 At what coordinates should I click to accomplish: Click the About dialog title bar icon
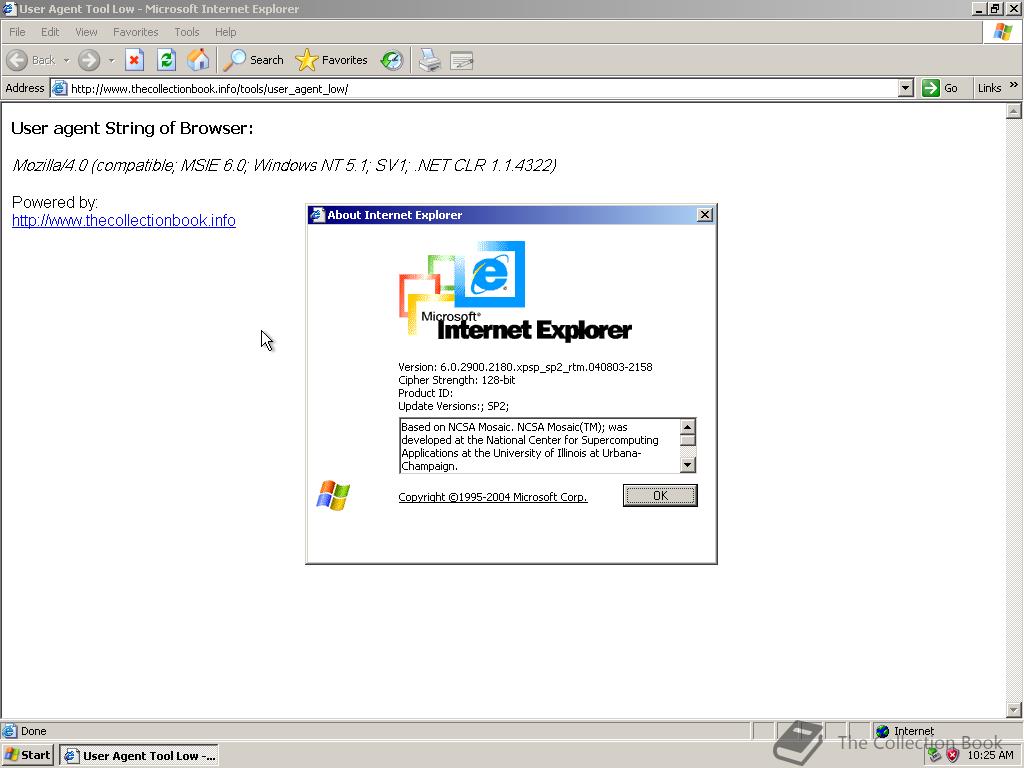[317, 215]
